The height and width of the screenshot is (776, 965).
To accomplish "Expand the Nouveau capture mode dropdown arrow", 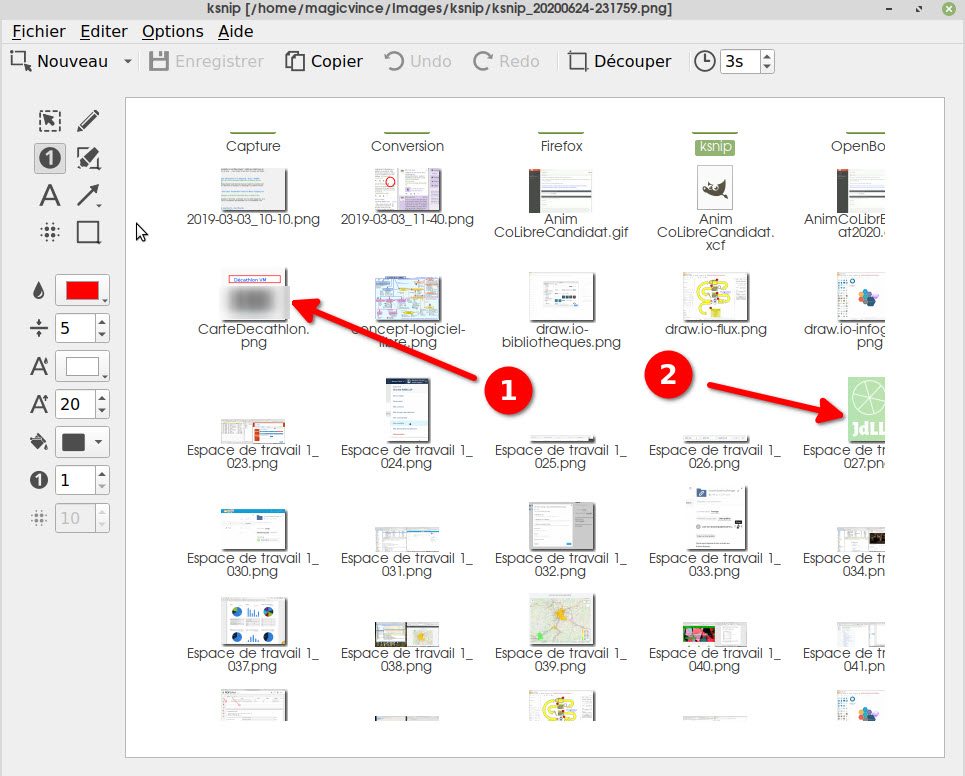I will (x=128, y=61).
